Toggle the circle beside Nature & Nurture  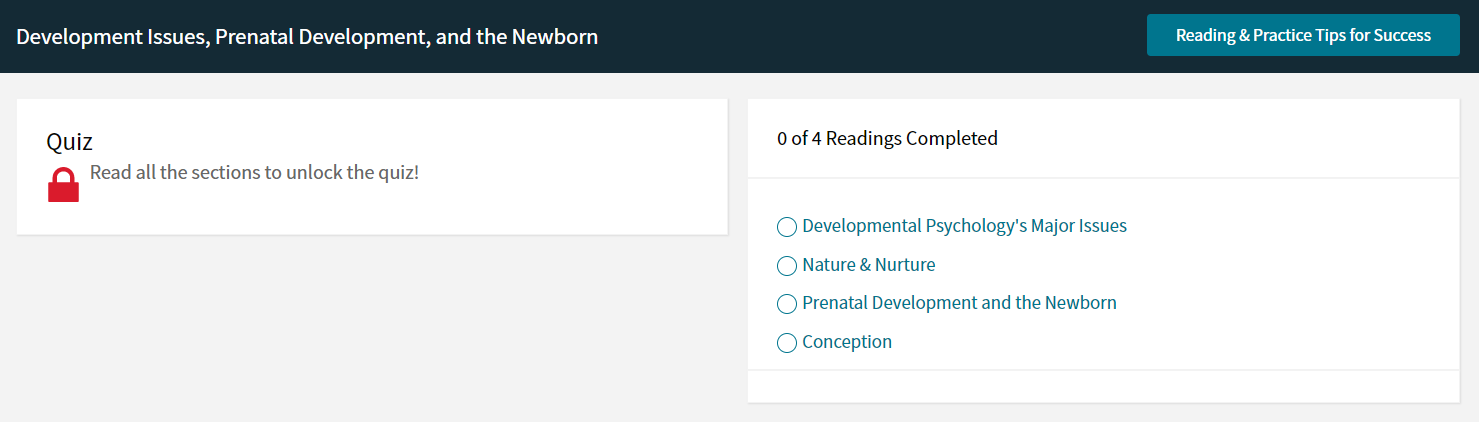pos(787,266)
